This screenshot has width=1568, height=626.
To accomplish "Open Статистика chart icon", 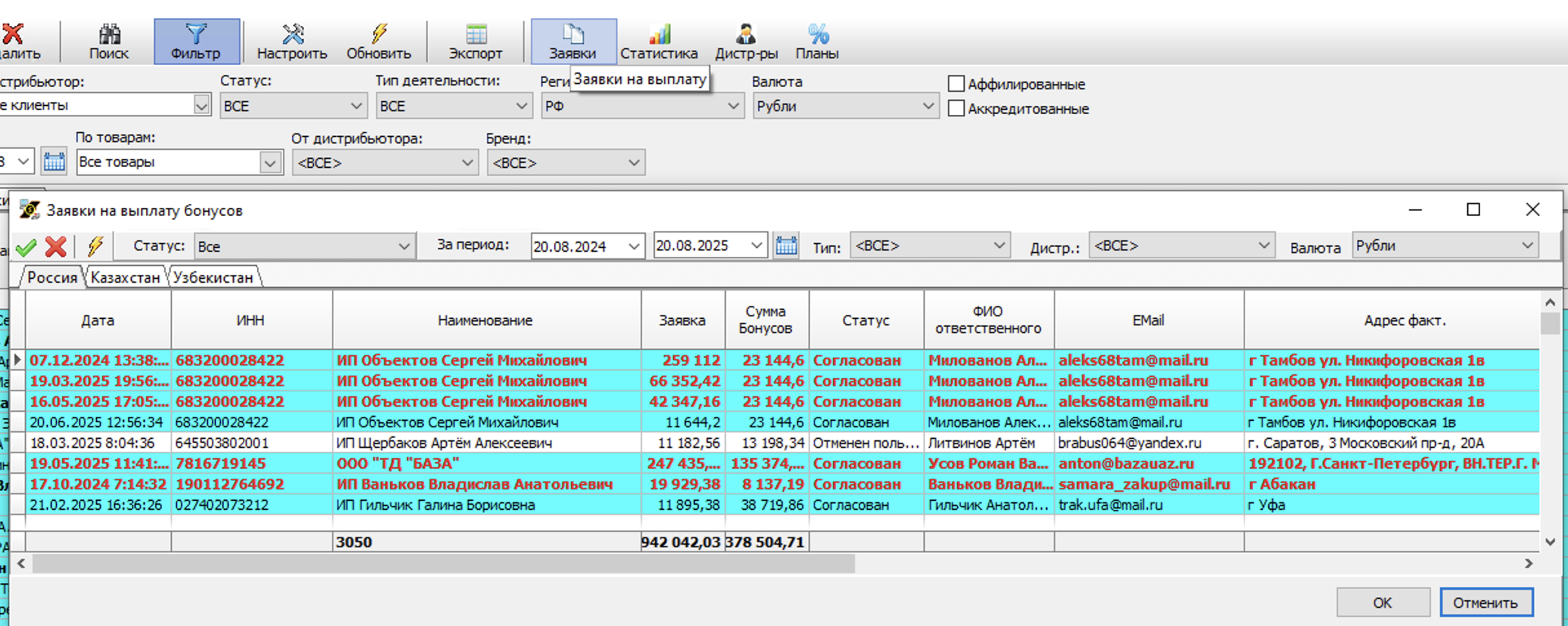I will [659, 41].
